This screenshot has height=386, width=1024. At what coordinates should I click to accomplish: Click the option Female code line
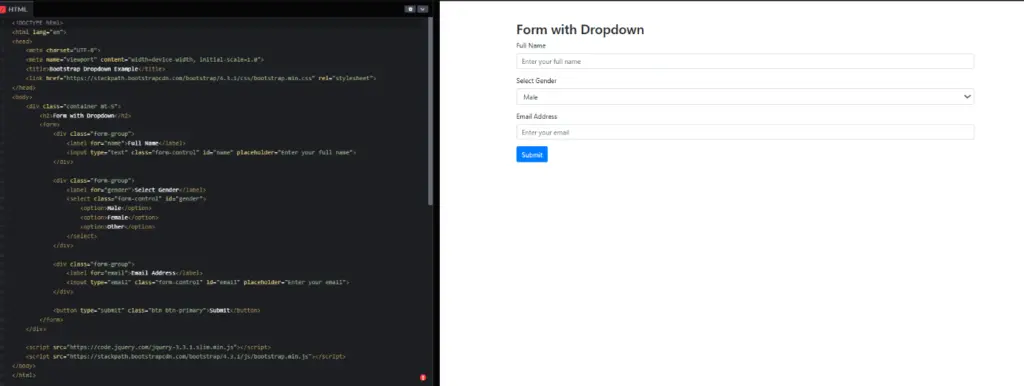[119, 217]
